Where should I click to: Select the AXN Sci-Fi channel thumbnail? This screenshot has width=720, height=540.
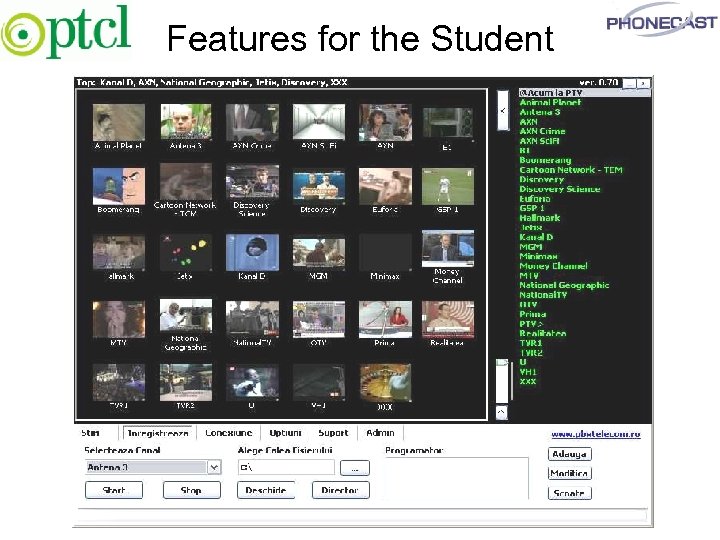pos(319,122)
